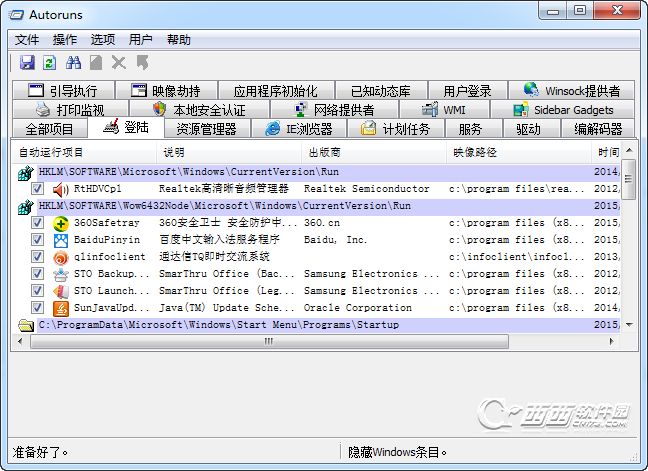Click the Refresh toolbar icon
The height and width of the screenshot is (471, 648).
pyautogui.click(x=50, y=63)
